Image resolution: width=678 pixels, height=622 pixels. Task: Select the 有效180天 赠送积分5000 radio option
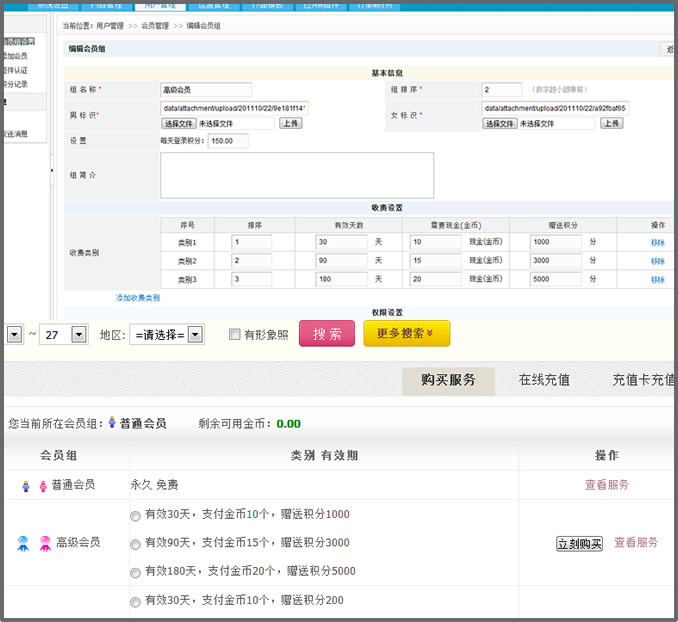coord(135,572)
